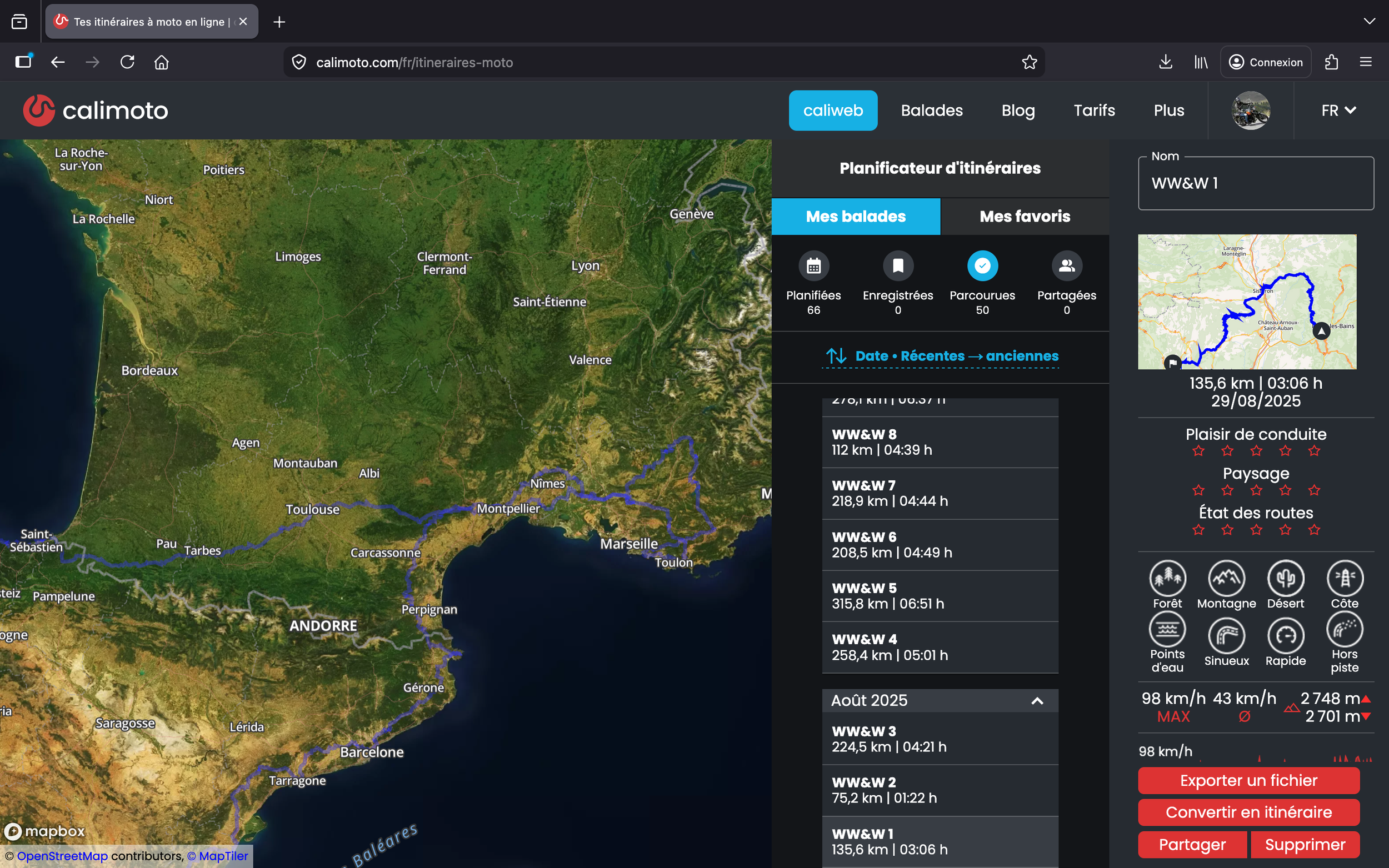The height and width of the screenshot is (868, 1389).
Task: Click the Nom input field
Action: 1255,184
